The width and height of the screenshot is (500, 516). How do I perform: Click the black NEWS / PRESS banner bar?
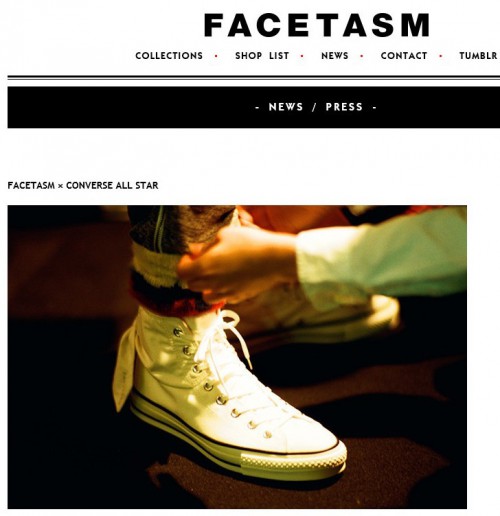point(254,107)
